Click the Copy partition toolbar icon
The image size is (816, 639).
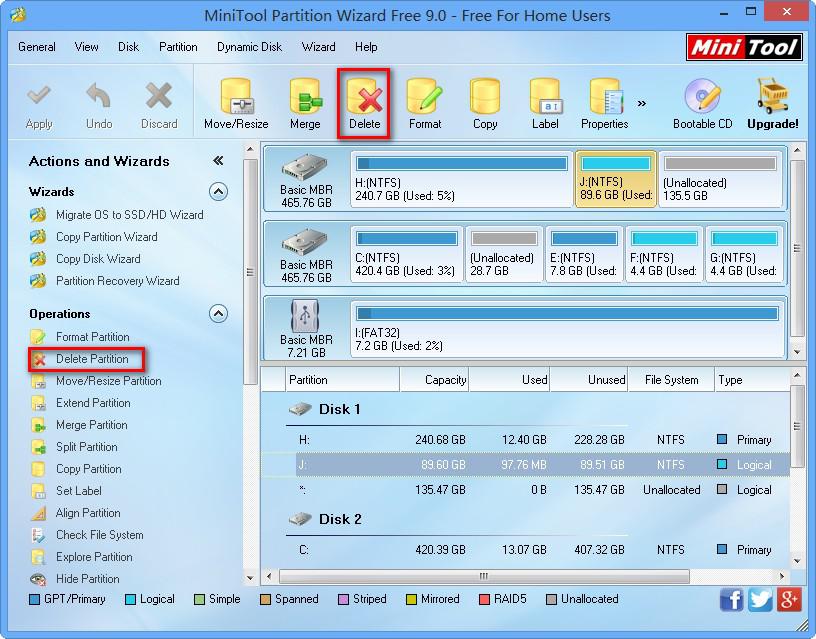[x=485, y=100]
